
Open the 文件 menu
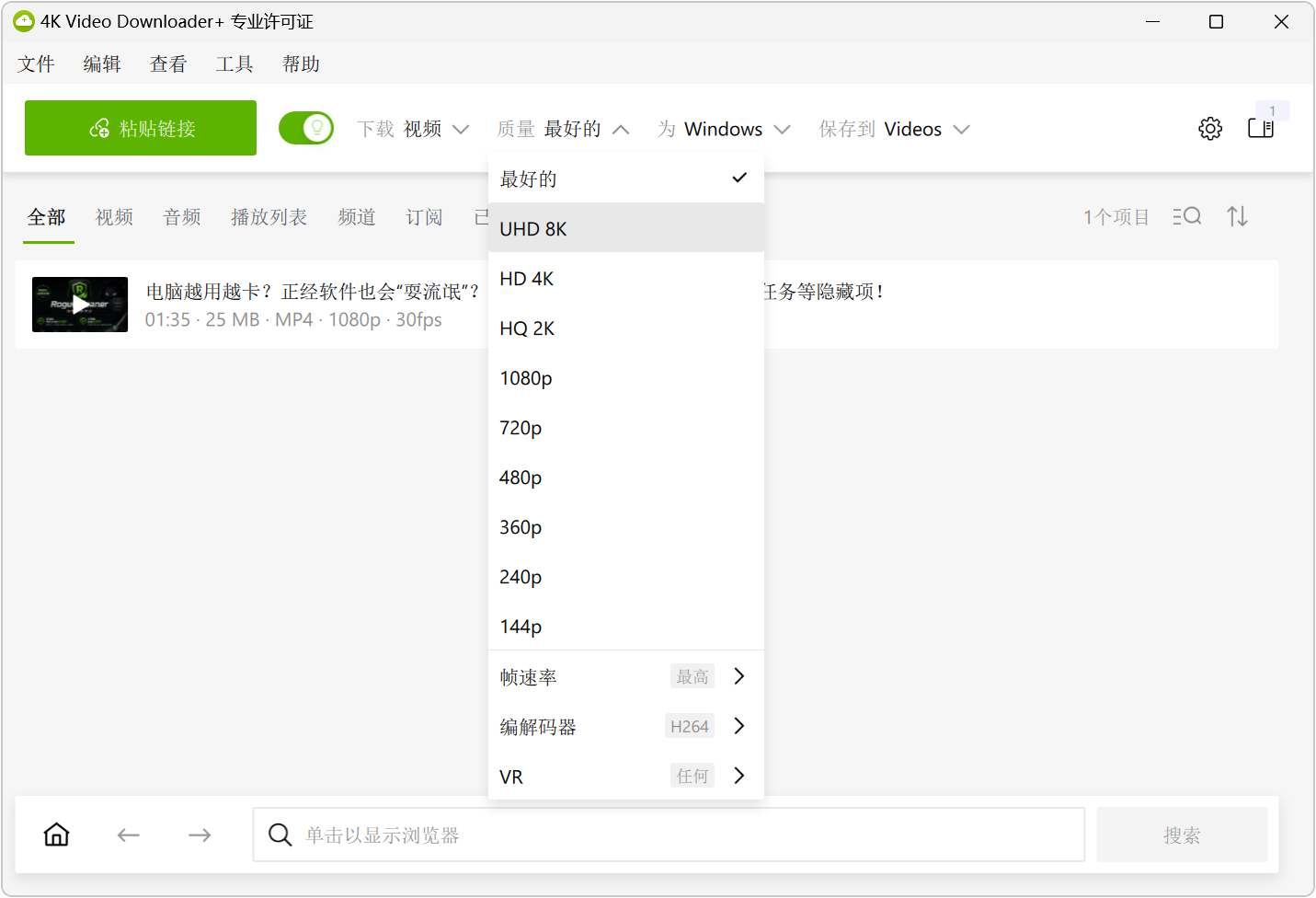pyautogui.click(x=36, y=63)
